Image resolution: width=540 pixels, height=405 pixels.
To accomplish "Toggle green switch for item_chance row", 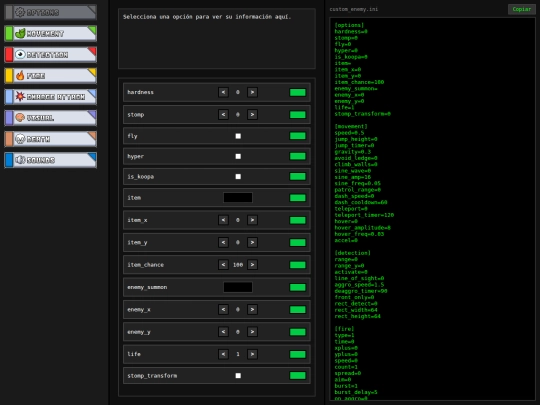I will pyautogui.click(x=298, y=265).
